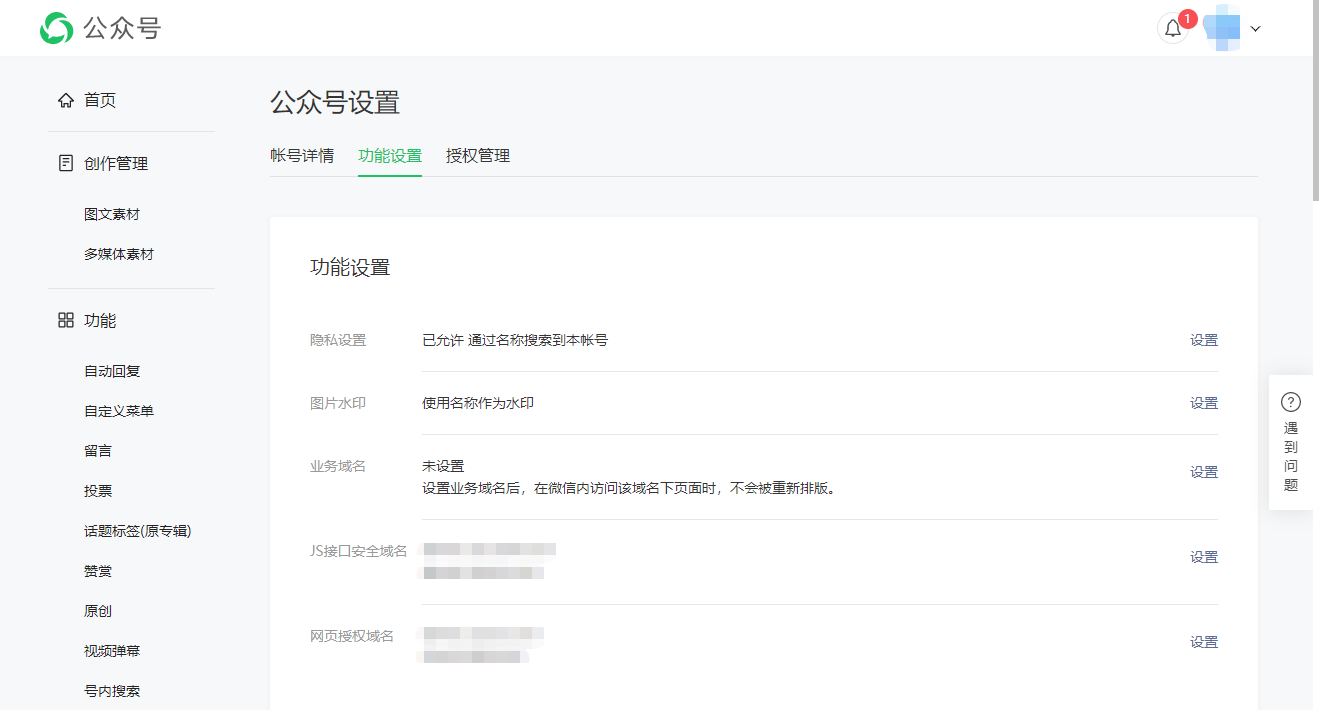The height and width of the screenshot is (710, 1319).
Task: Click the home icon beside 首页
Action: pyautogui.click(x=66, y=100)
